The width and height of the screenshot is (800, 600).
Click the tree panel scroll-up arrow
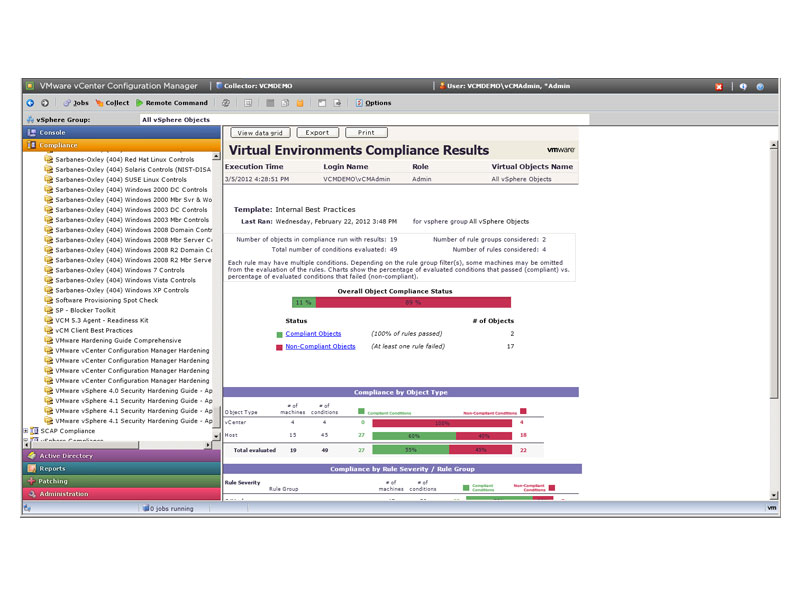pos(216,157)
